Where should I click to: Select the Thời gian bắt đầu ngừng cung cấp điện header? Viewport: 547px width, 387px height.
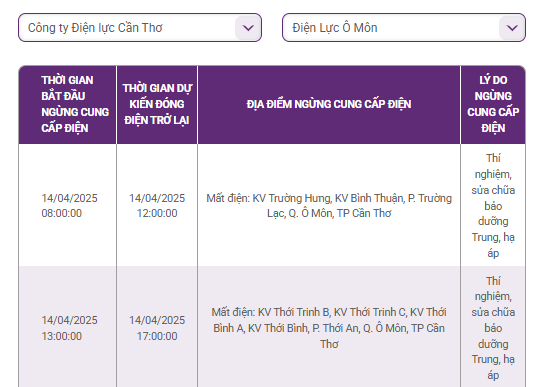coord(68,104)
